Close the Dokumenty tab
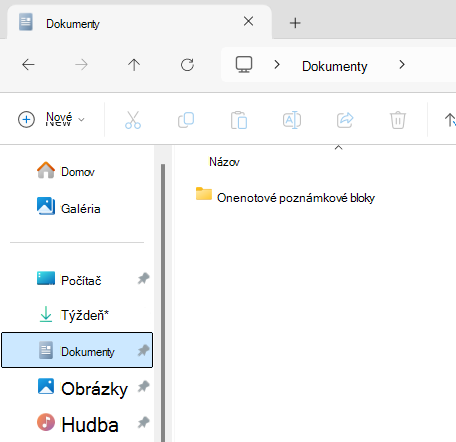Image resolution: width=456 pixels, height=442 pixels. [248, 21]
